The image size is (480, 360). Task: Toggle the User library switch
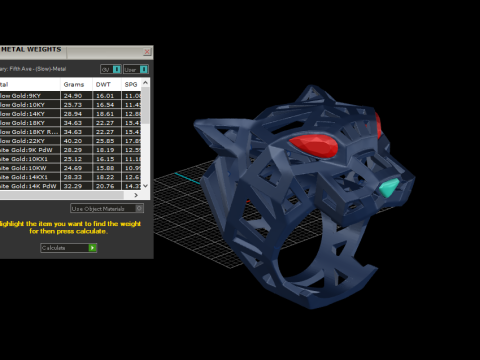click(136, 69)
